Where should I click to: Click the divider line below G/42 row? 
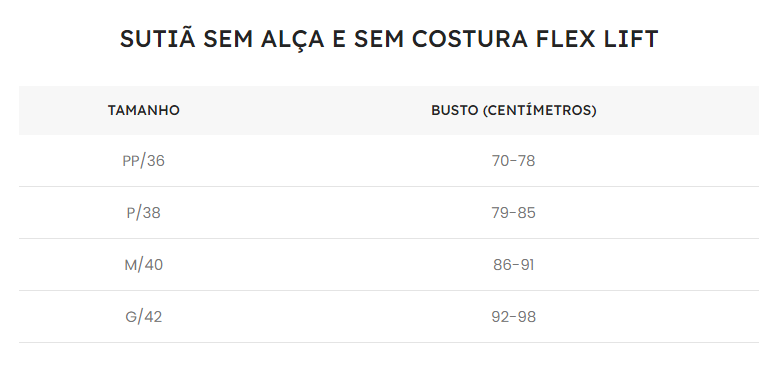click(x=389, y=342)
